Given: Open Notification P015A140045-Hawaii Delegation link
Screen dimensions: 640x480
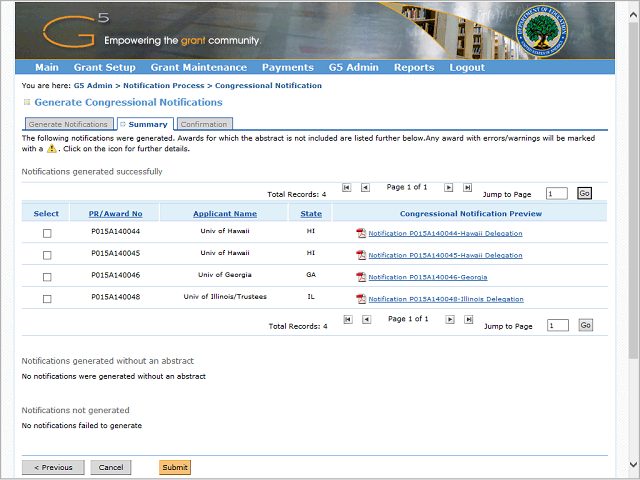Looking at the screenshot, I should click(x=445, y=256).
